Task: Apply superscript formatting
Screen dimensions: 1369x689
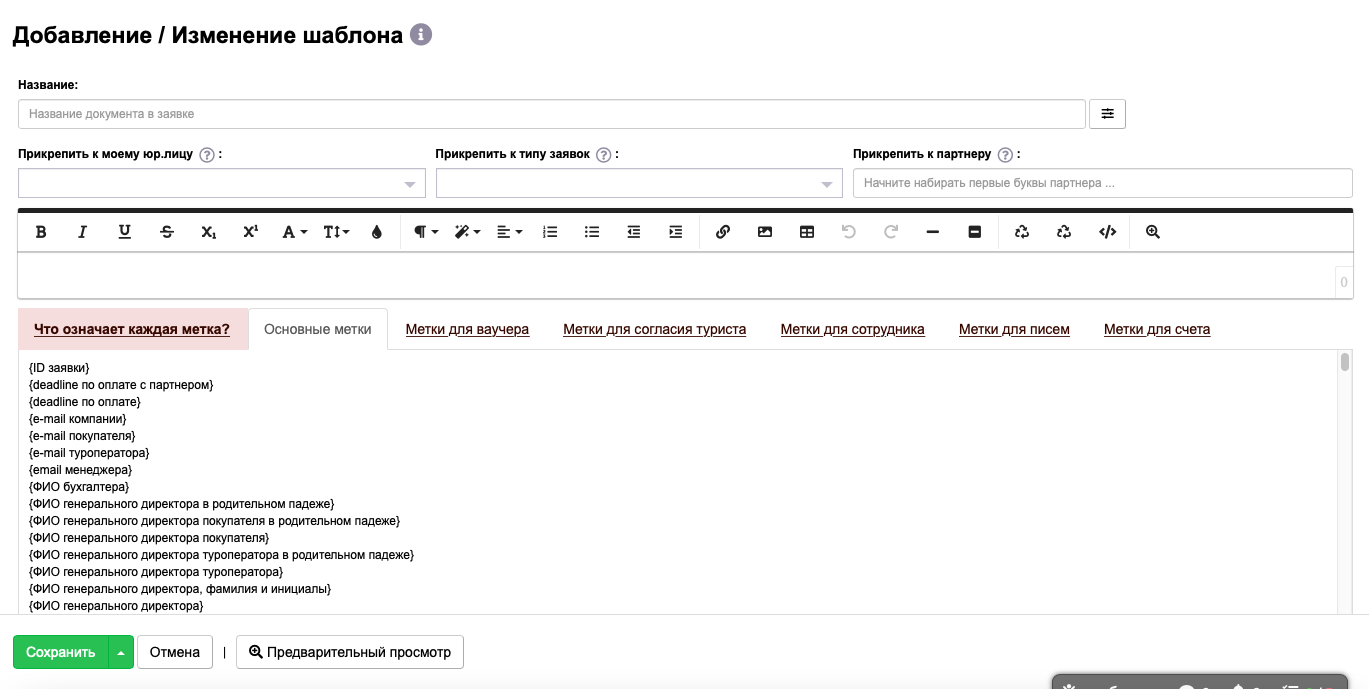Action: point(251,232)
